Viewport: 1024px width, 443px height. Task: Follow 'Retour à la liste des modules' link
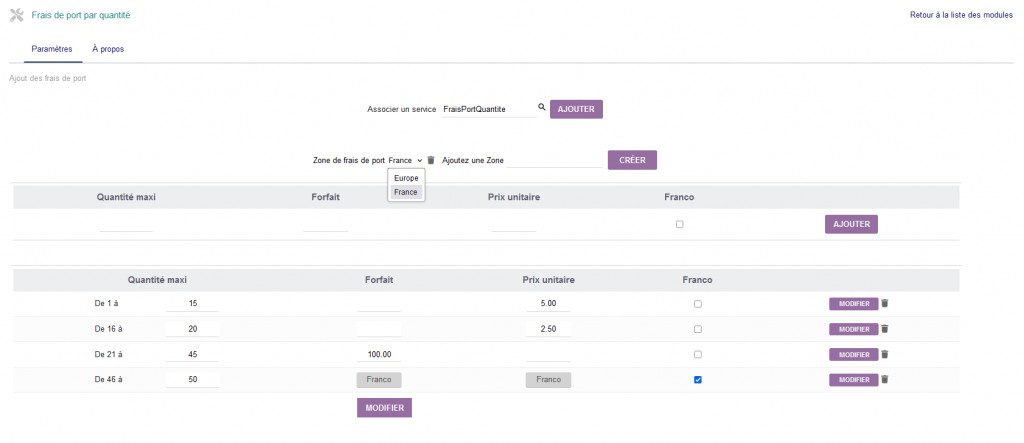961,16
